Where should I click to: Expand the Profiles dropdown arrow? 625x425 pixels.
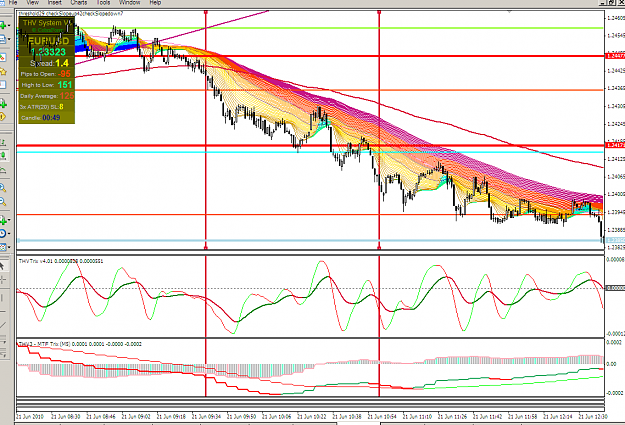(x=9, y=39)
